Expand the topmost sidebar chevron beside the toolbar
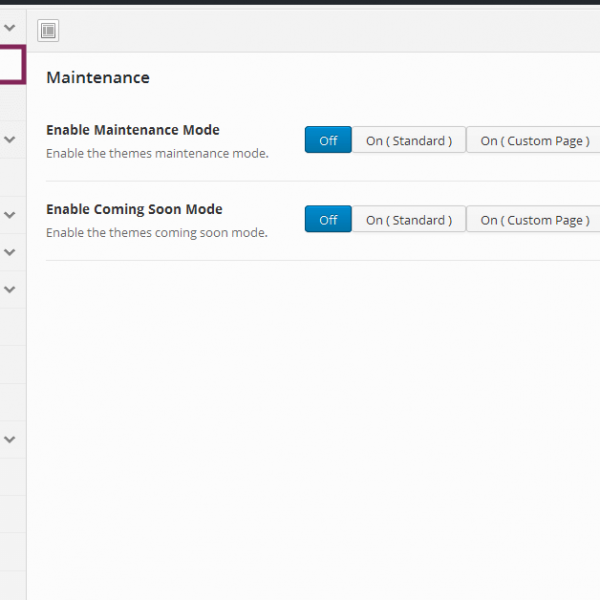 point(10,28)
